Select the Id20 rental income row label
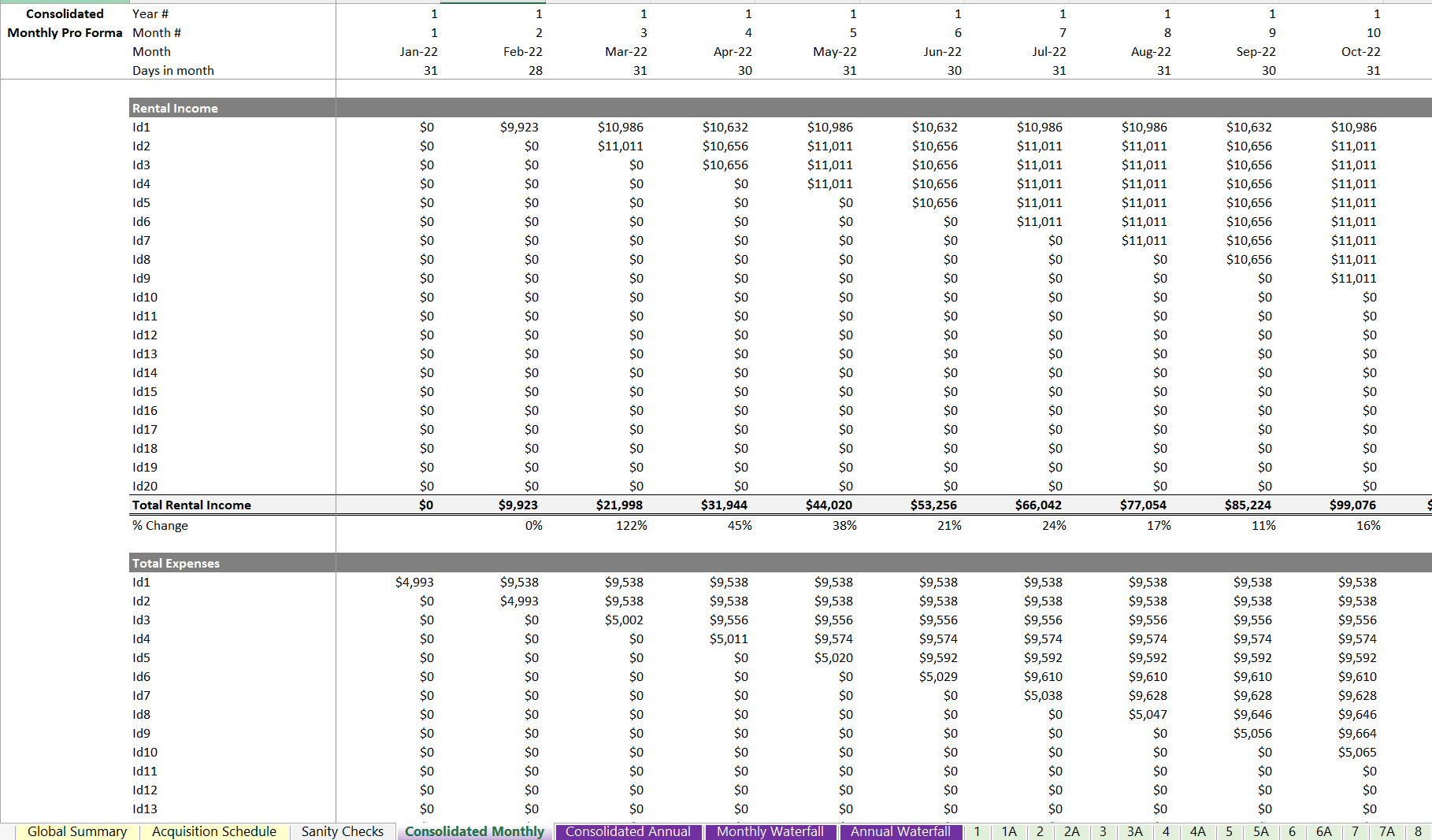Image resolution: width=1432 pixels, height=840 pixels. coord(145,487)
